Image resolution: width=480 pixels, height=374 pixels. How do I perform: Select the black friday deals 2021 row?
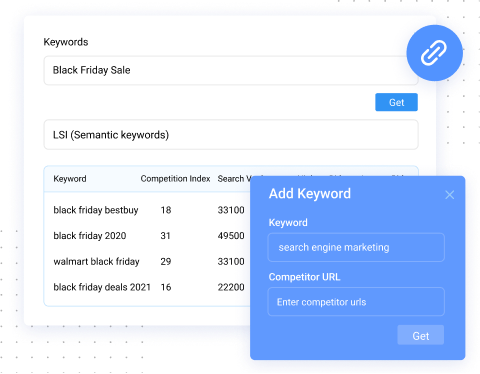tap(147, 287)
